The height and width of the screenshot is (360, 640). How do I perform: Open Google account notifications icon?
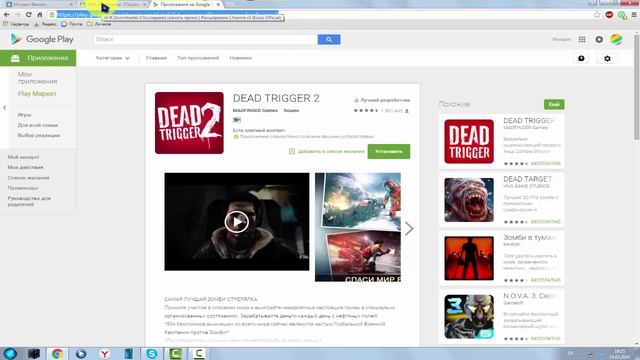coord(599,40)
